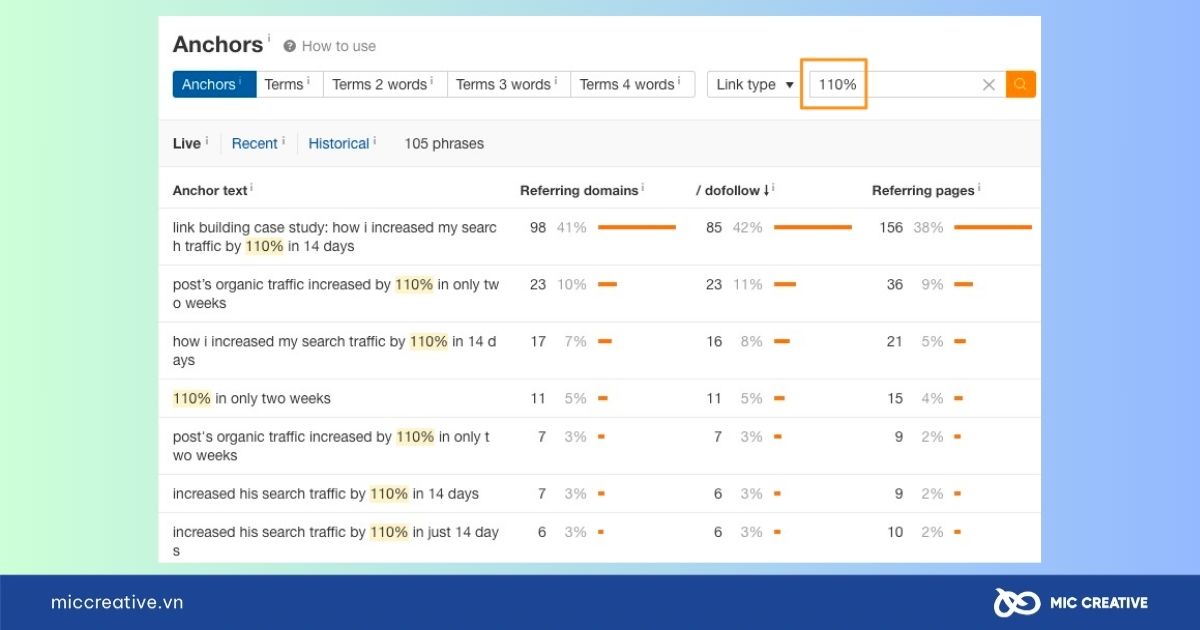Click info icon beside Anchor text header
The height and width of the screenshot is (630, 1200).
click(252, 187)
